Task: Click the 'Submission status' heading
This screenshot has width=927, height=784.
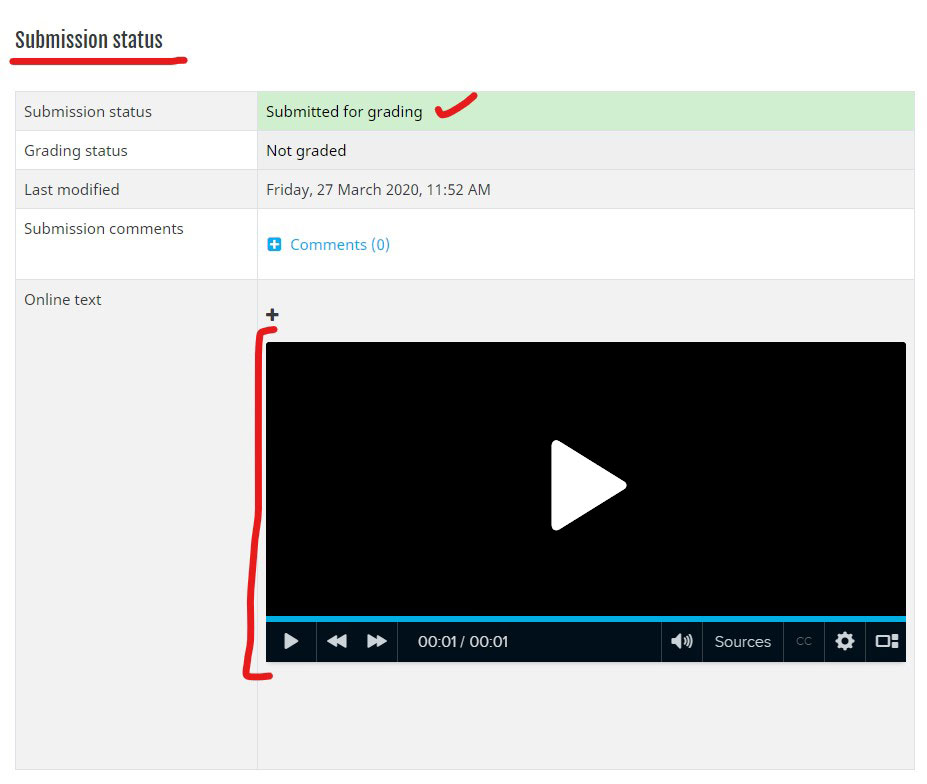Action: pos(89,40)
